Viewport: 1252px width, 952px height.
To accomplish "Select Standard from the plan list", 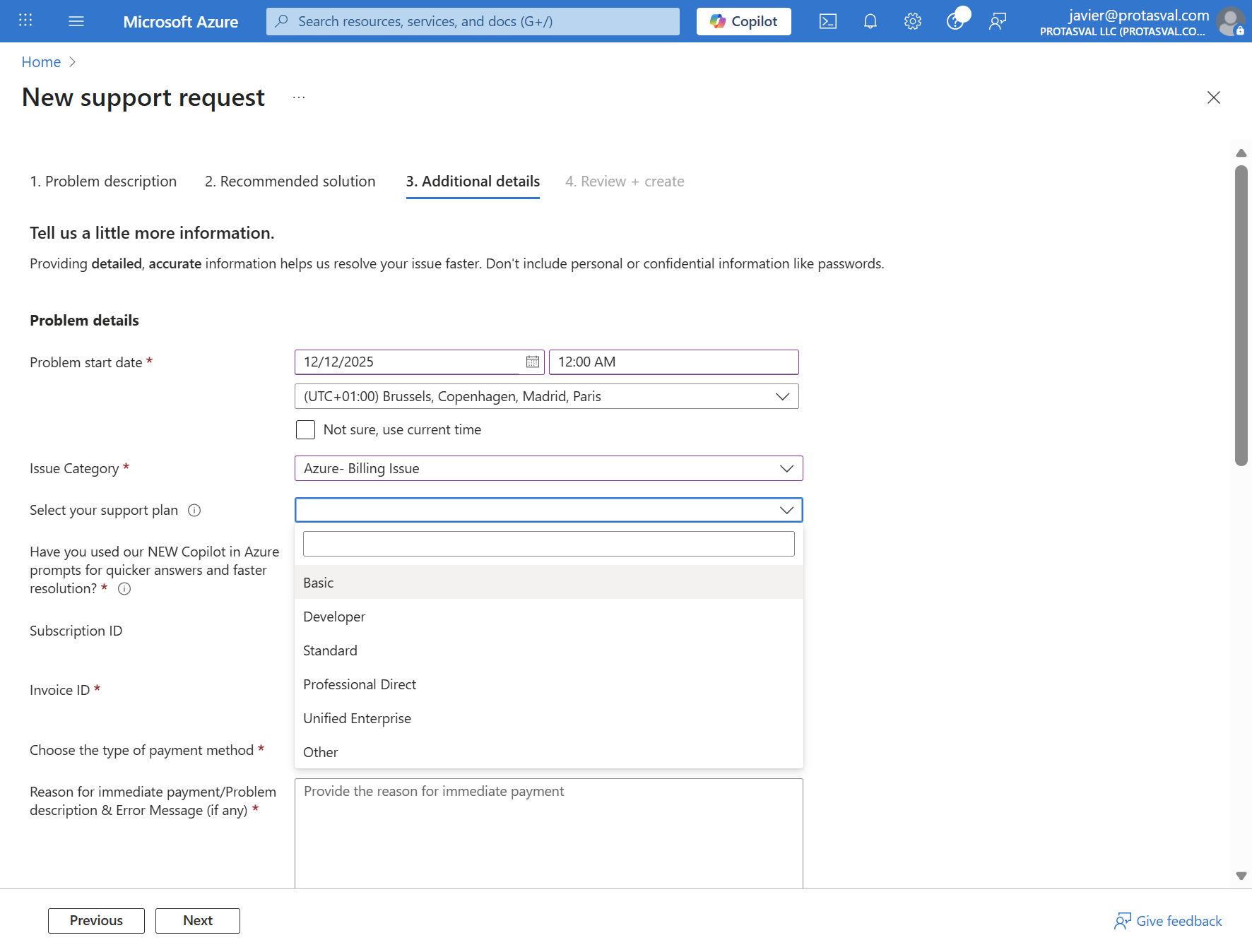I will 549,650.
